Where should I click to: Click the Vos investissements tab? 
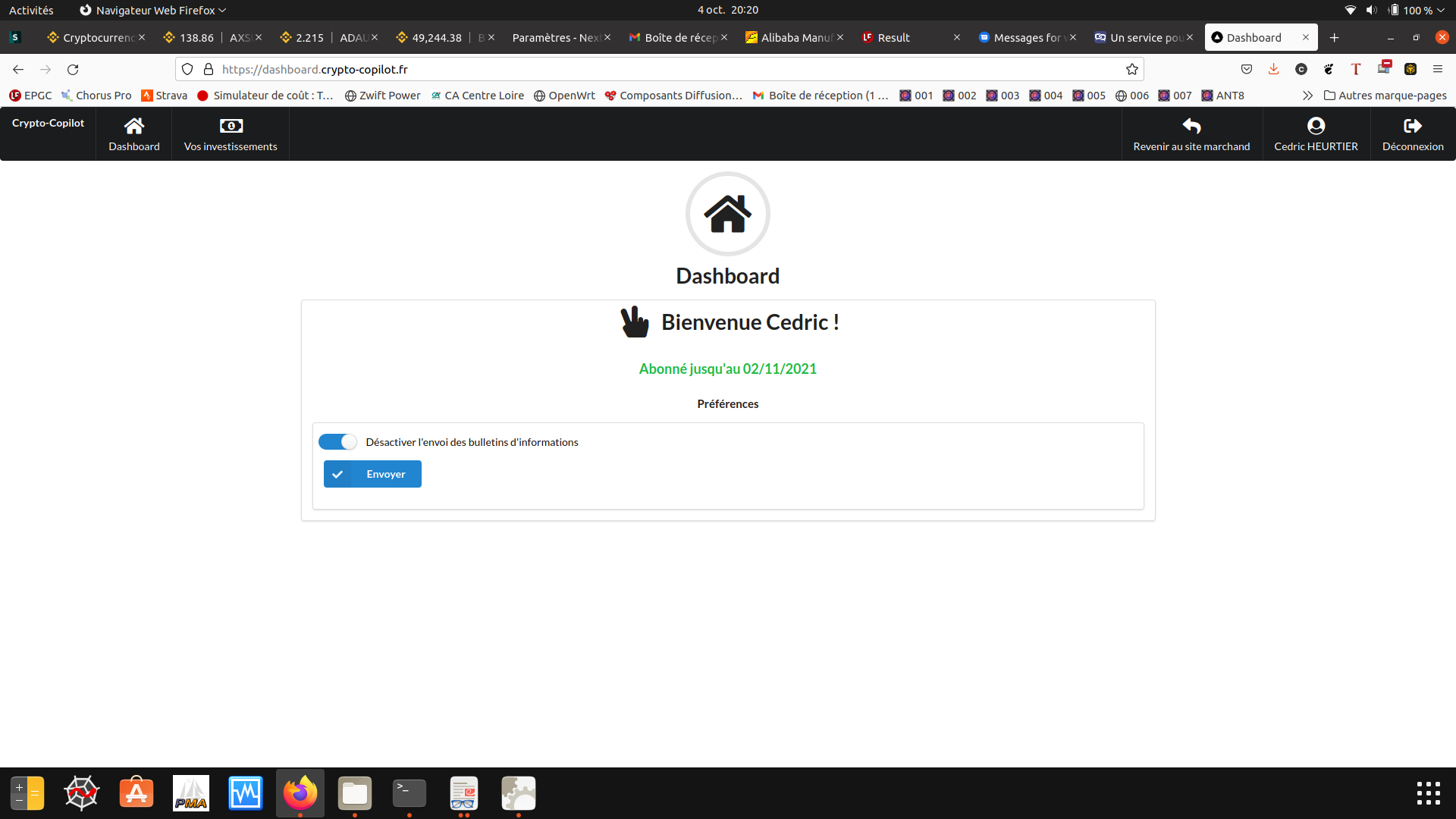[x=231, y=133]
